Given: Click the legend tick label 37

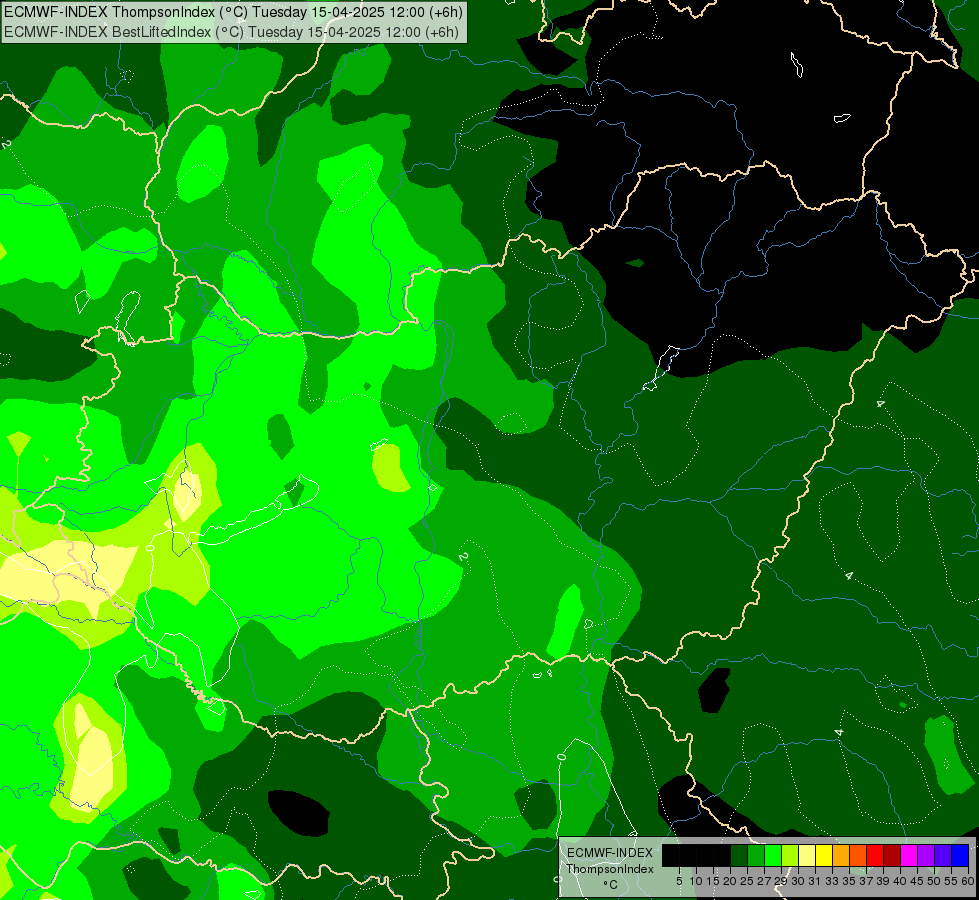Looking at the screenshot, I should [866, 881].
